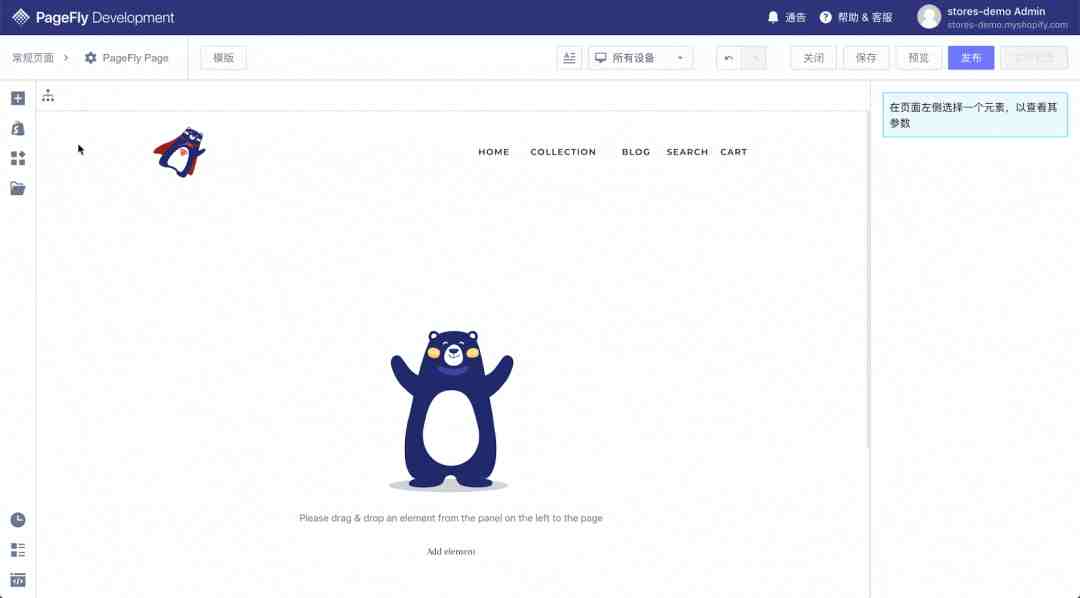Click the 保存 save button
This screenshot has height=598, width=1080.
pos(866,58)
